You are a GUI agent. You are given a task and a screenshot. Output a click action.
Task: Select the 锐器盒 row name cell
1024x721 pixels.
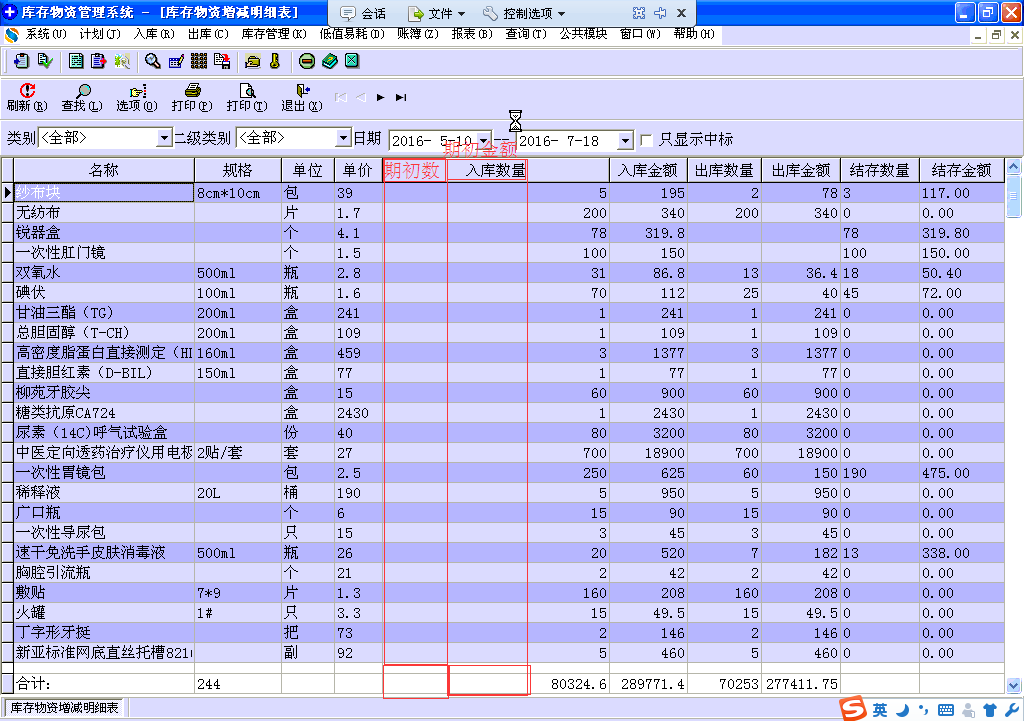pyautogui.click(x=104, y=233)
